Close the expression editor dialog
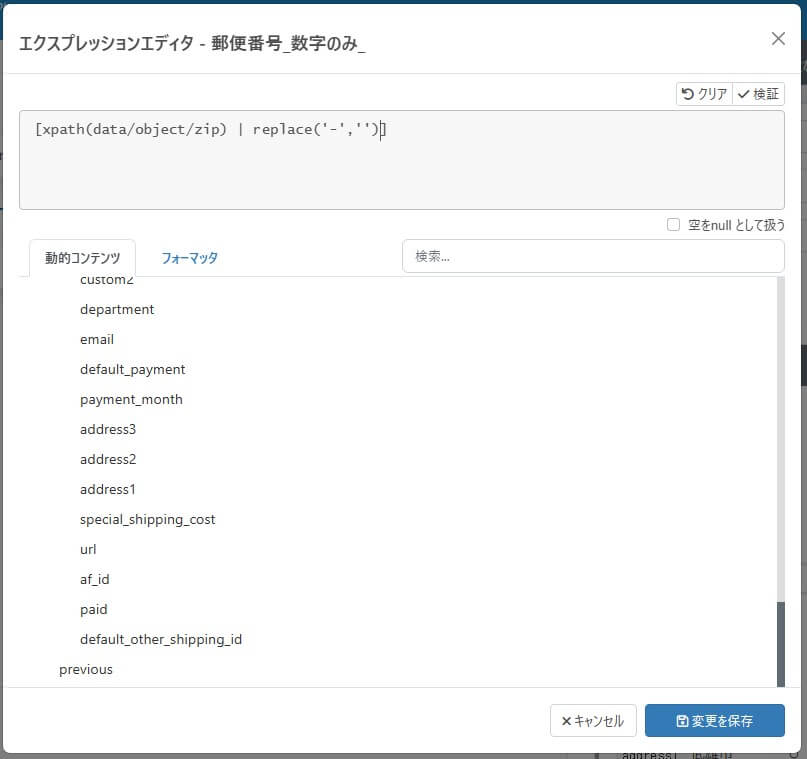Viewport: 807px width, 759px height. click(x=778, y=39)
